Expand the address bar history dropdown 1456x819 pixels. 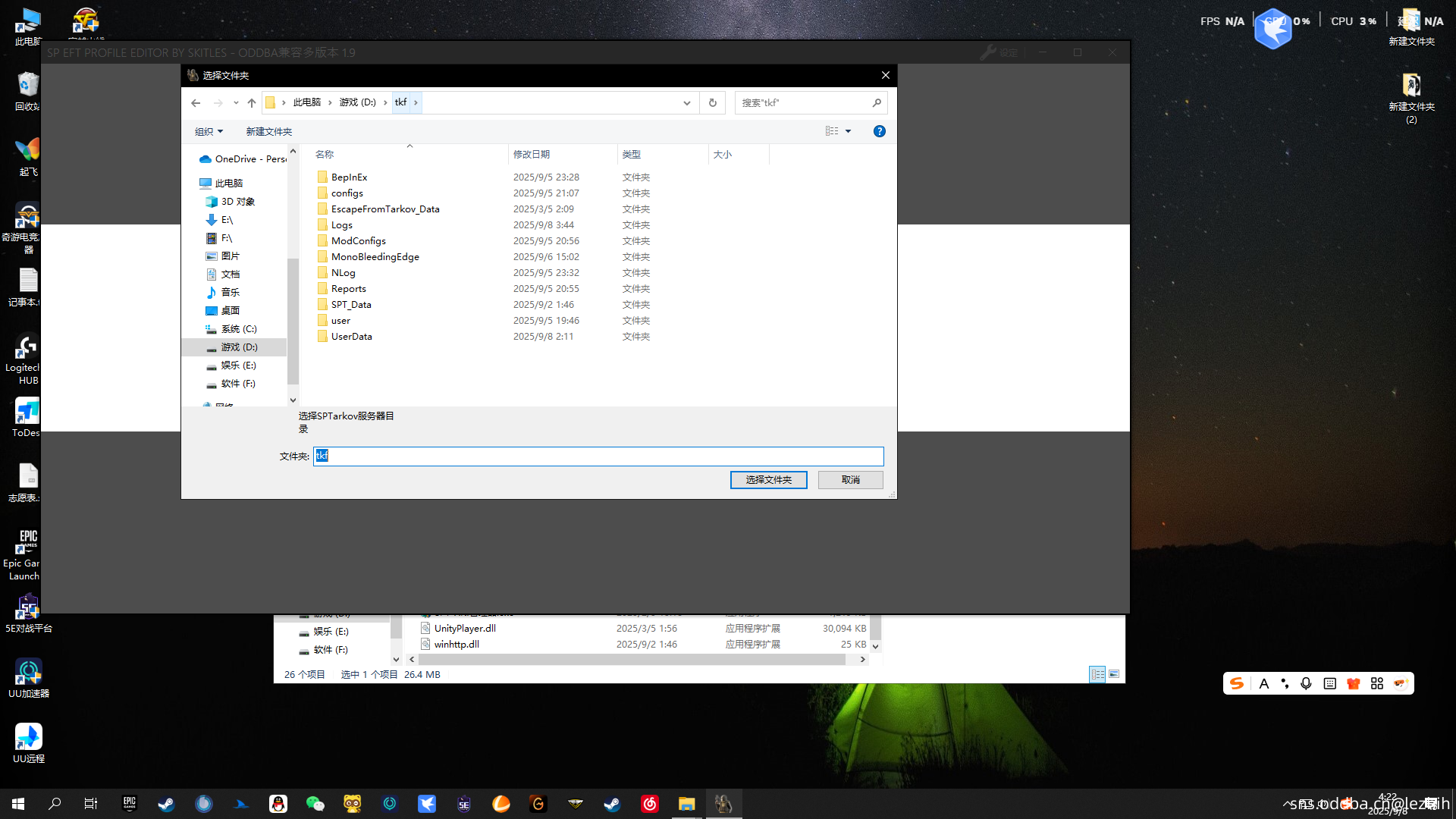pyautogui.click(x=686, y=103)
